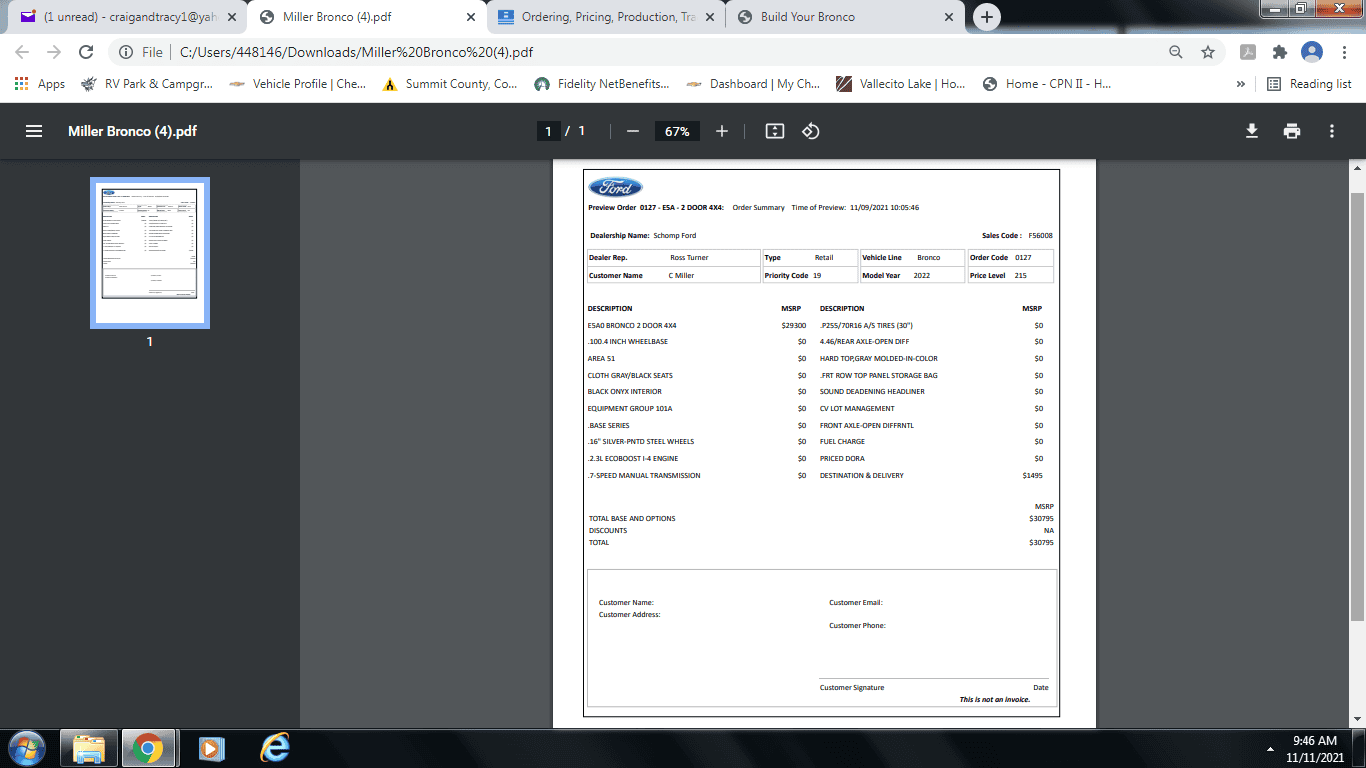Go back in browser history
1366x768 pixels.
click(22, 52)
